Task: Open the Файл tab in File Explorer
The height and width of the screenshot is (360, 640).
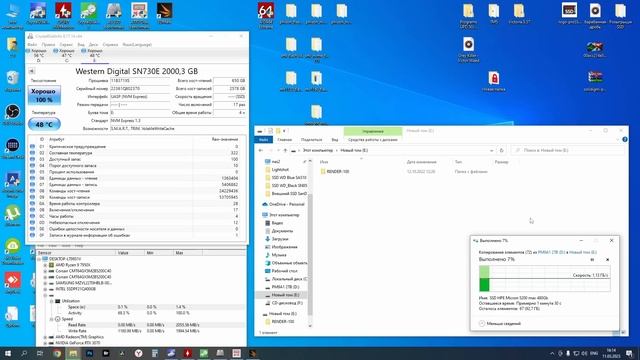Action: pyautogui.click(x=264, y=140)
